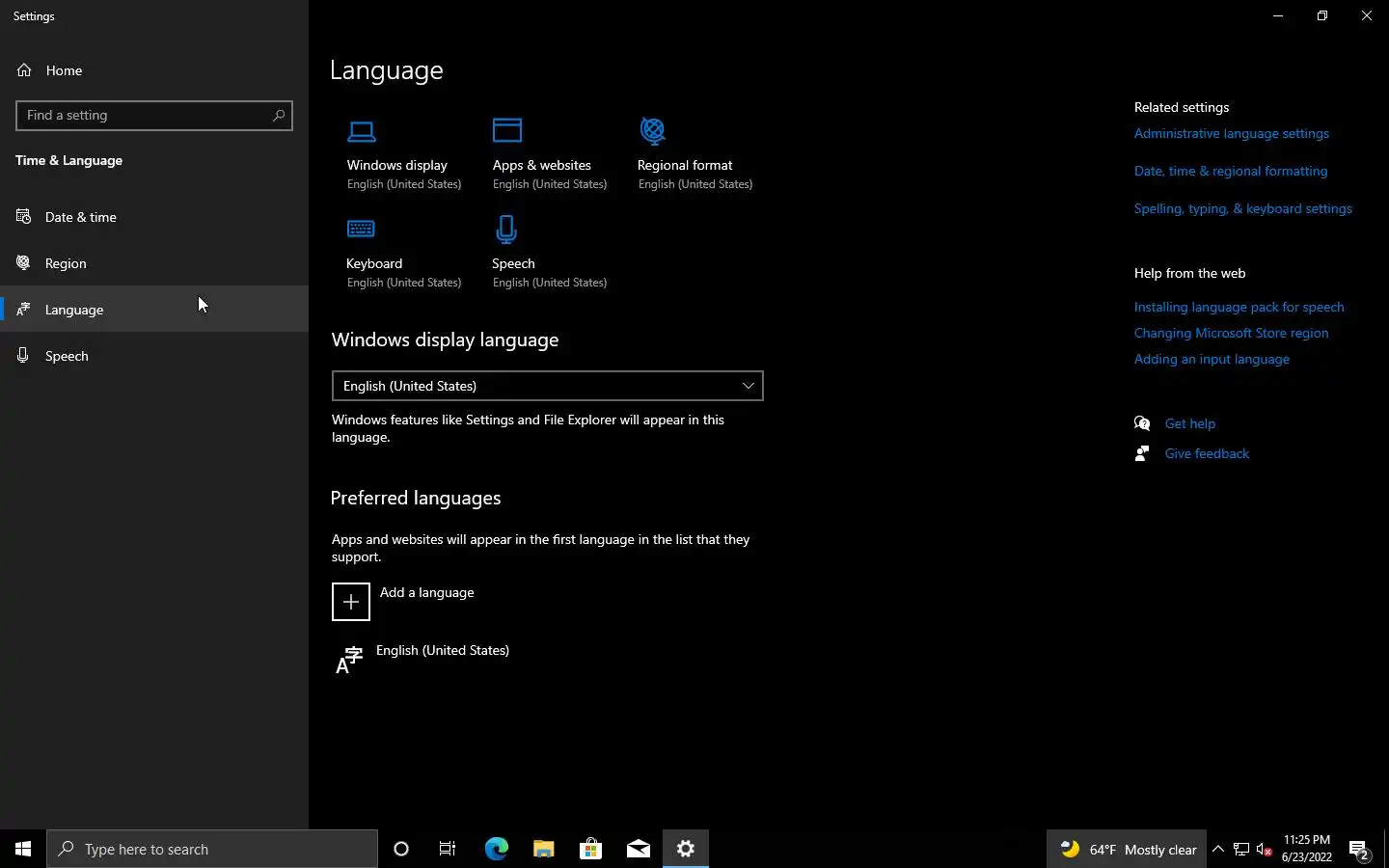Open Task View on the taskbar
1389x868 pixels.
[448, 849]
